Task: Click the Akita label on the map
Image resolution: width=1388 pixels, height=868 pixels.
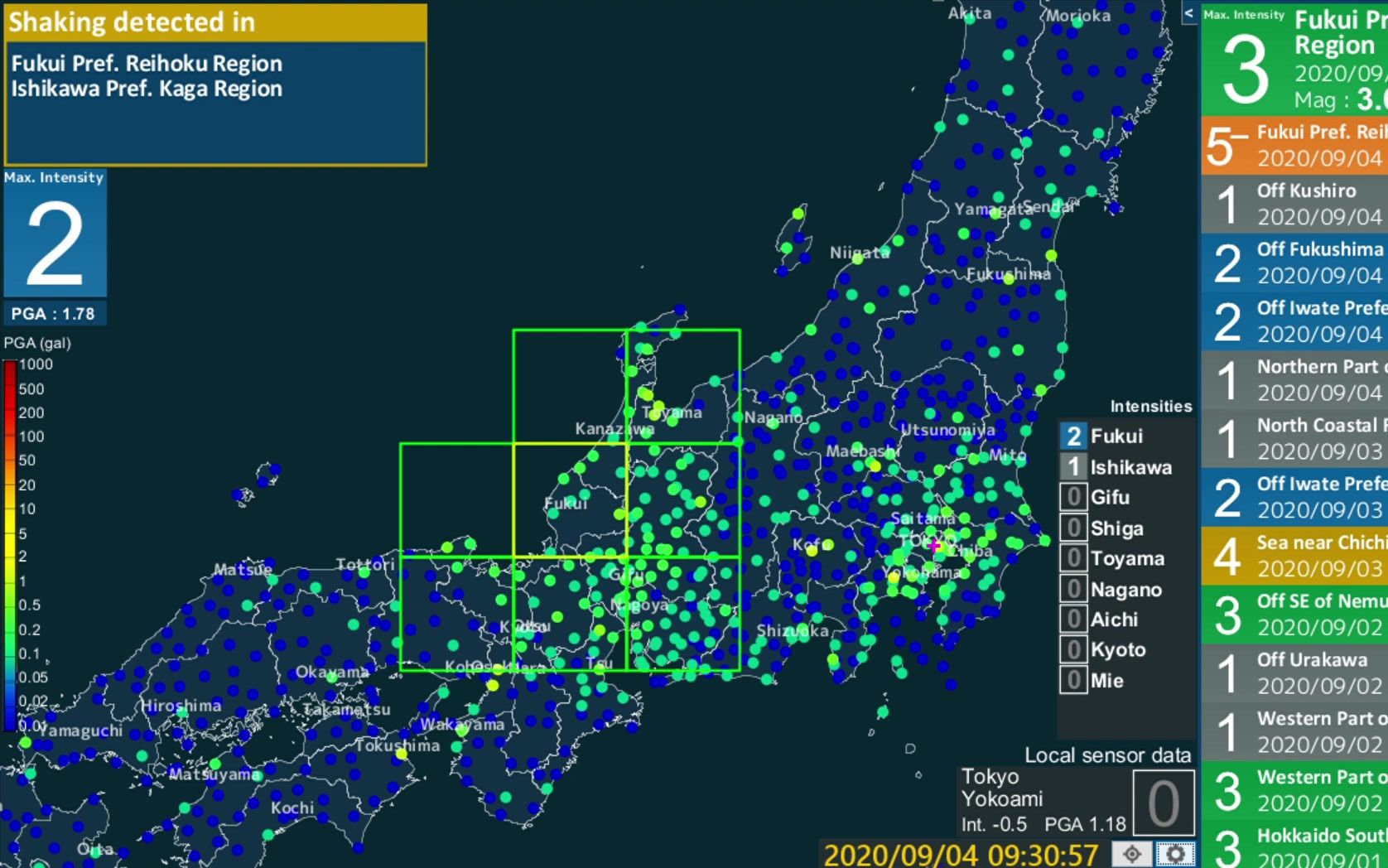Action: [970, 13]
